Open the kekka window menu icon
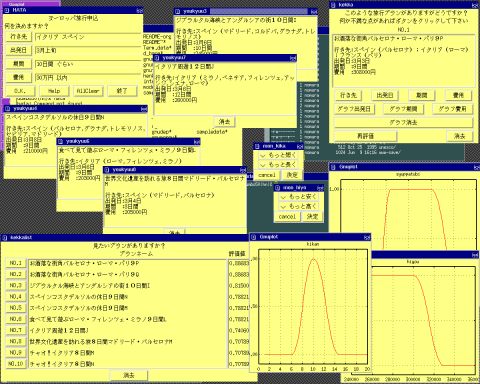 [332, 5]
